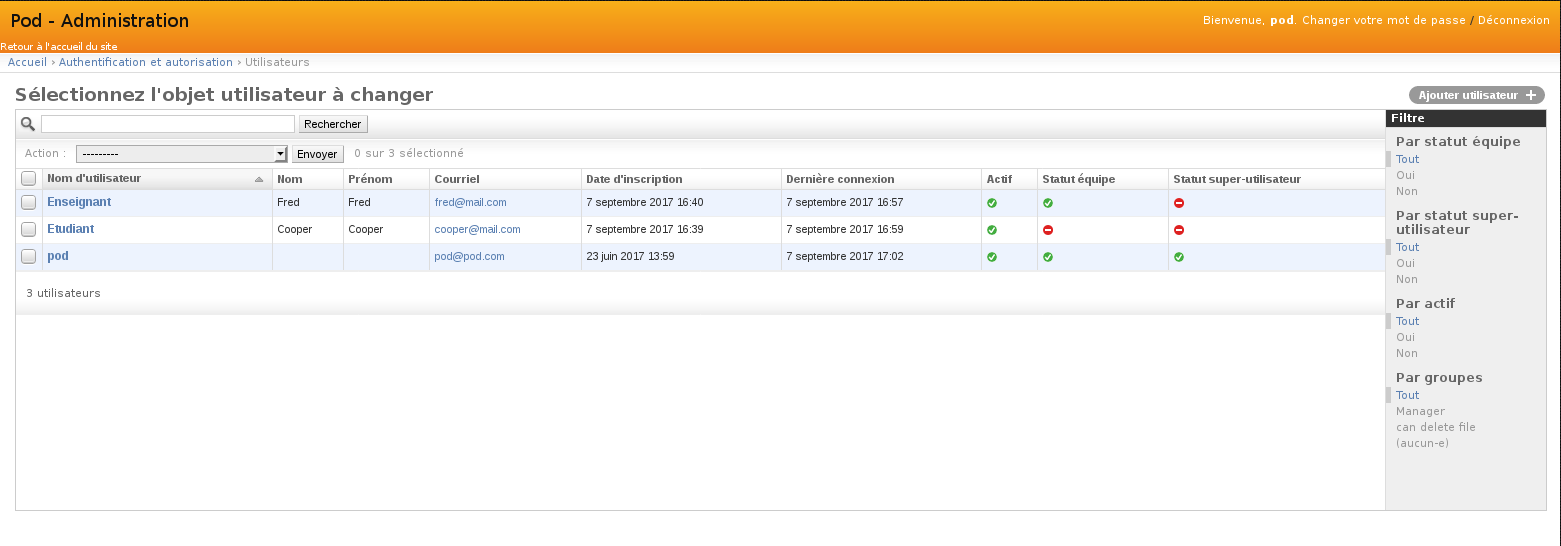Check the select-all checkbox in table header
The image size is (1561, 546).
click(29, 179)
